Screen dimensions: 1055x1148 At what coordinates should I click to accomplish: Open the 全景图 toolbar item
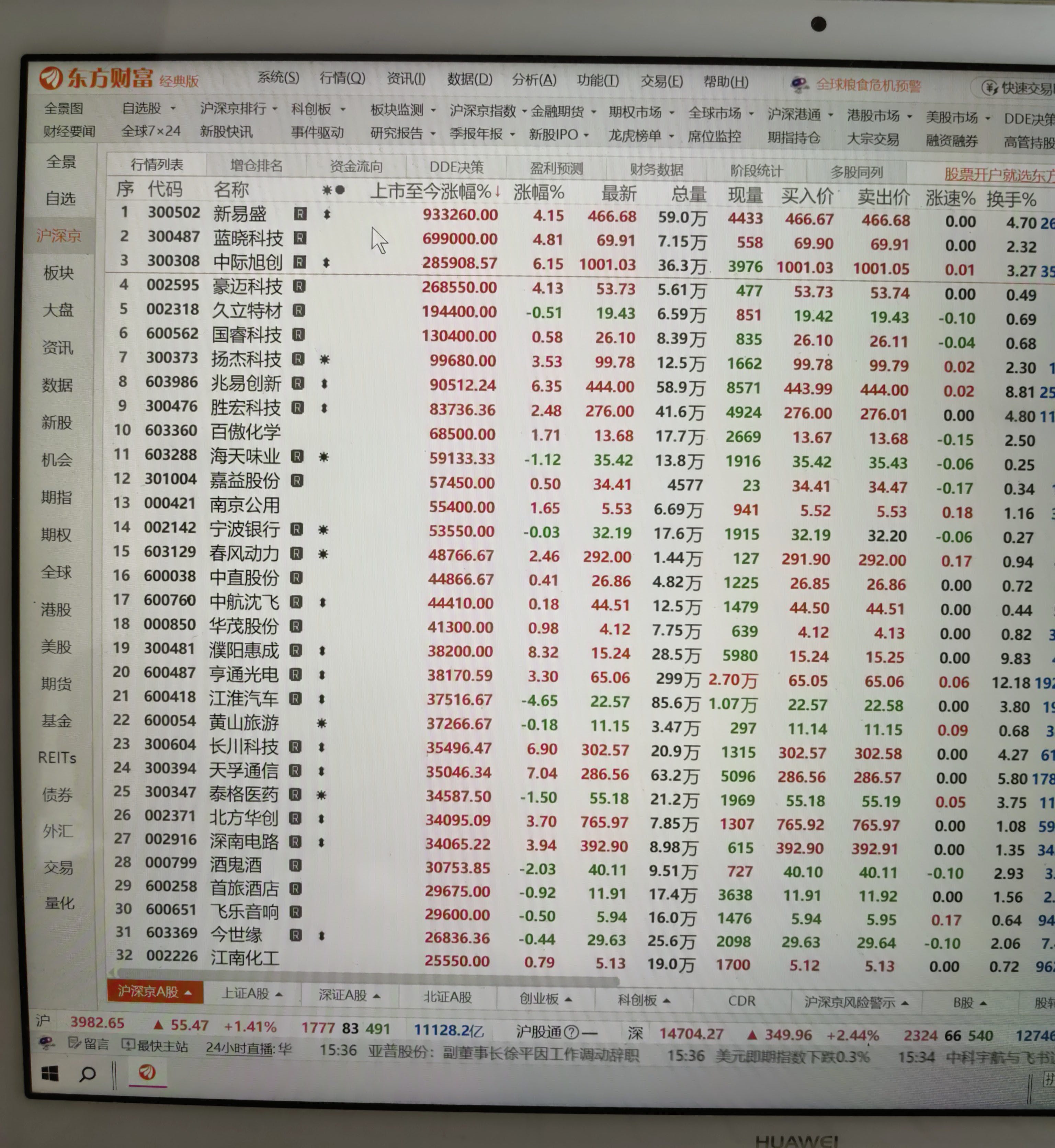(64, 108)
